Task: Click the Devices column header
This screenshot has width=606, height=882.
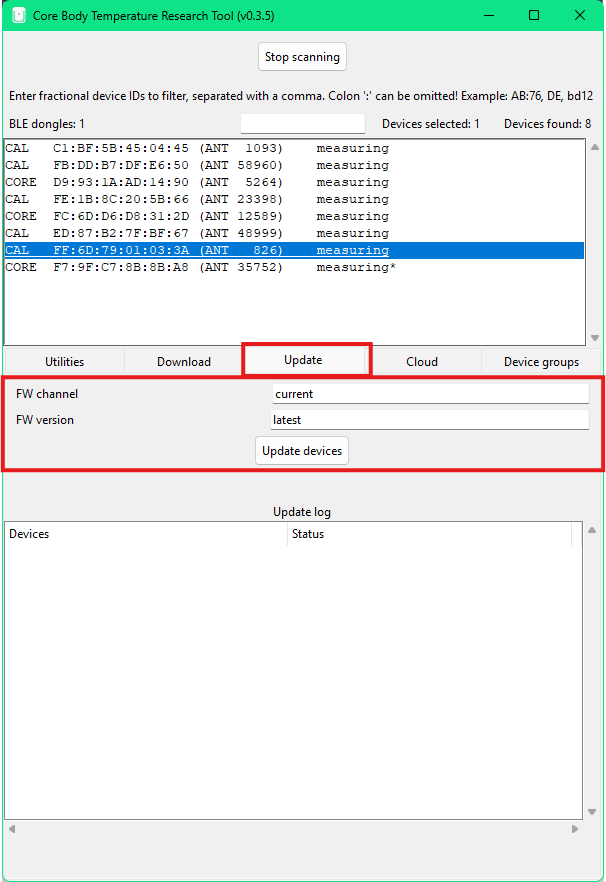Action: click(x=146, y=534)
